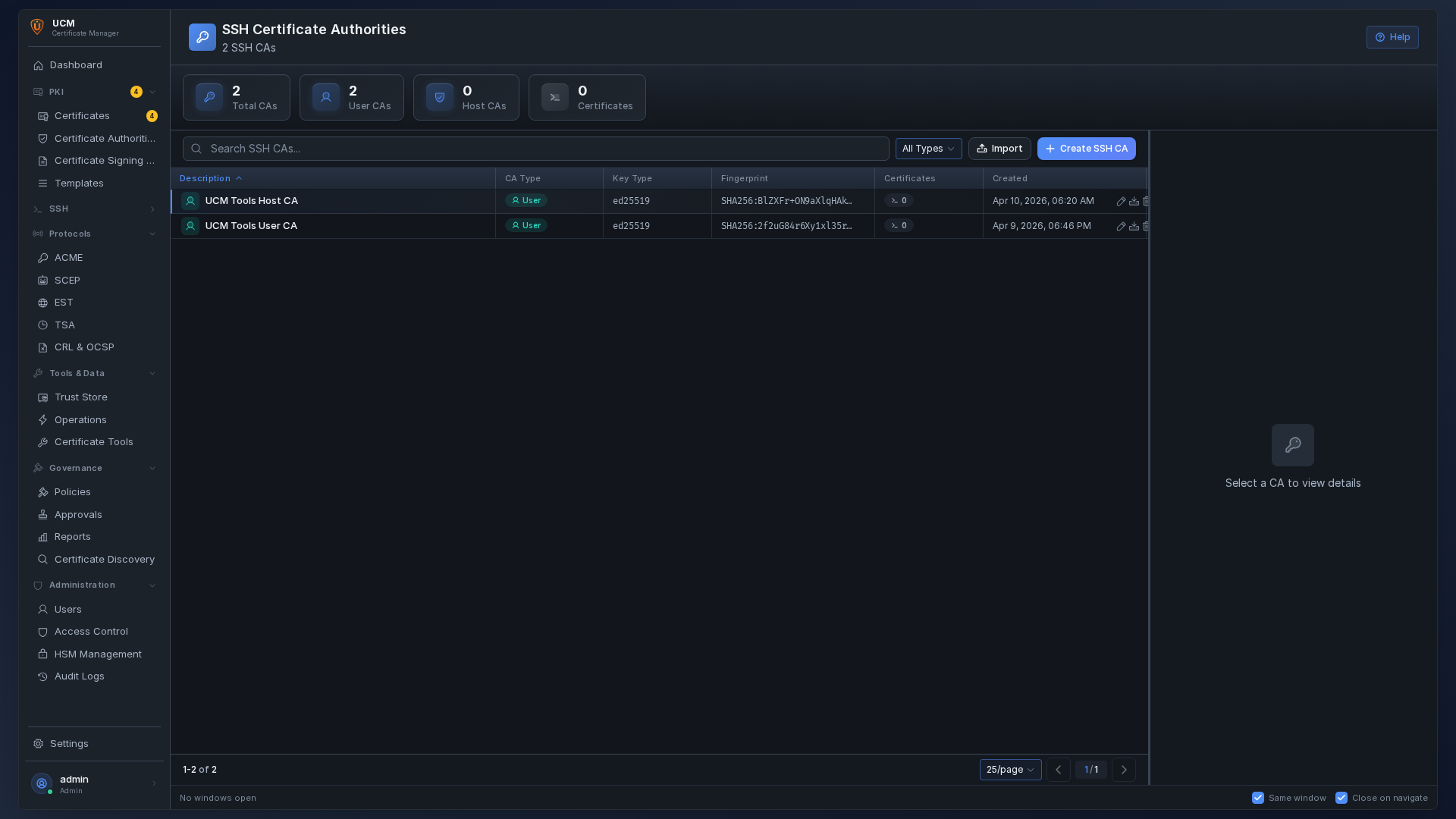Open Certificate Discovery under Governance
The width and height of the screenshot is (1456, 819).
coord(104,559)
